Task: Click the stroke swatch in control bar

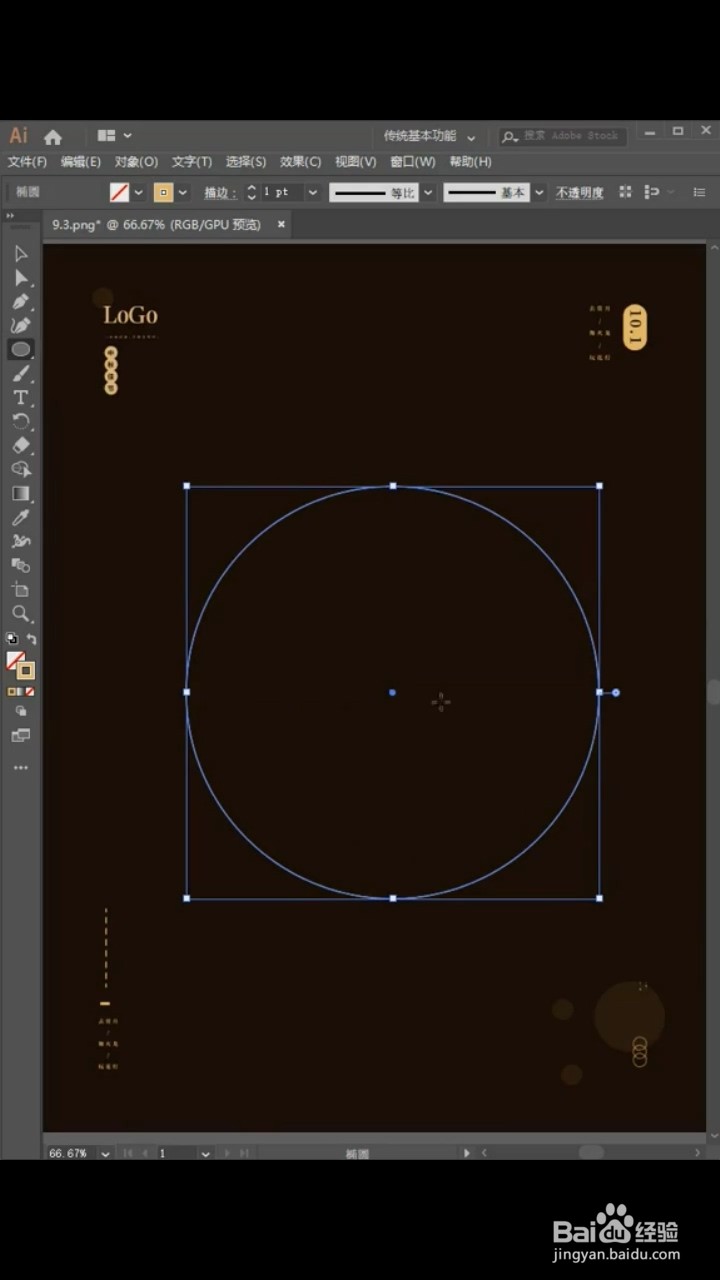Action: tap(164, 192)
